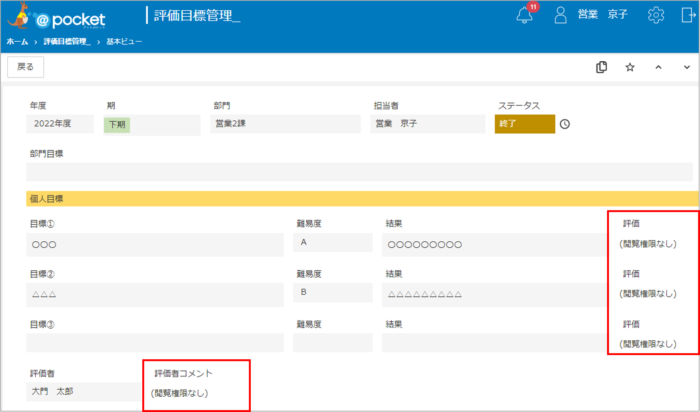700x412 pixels.
Task: Click 目標② value △△△
Action: pos(155,295)
